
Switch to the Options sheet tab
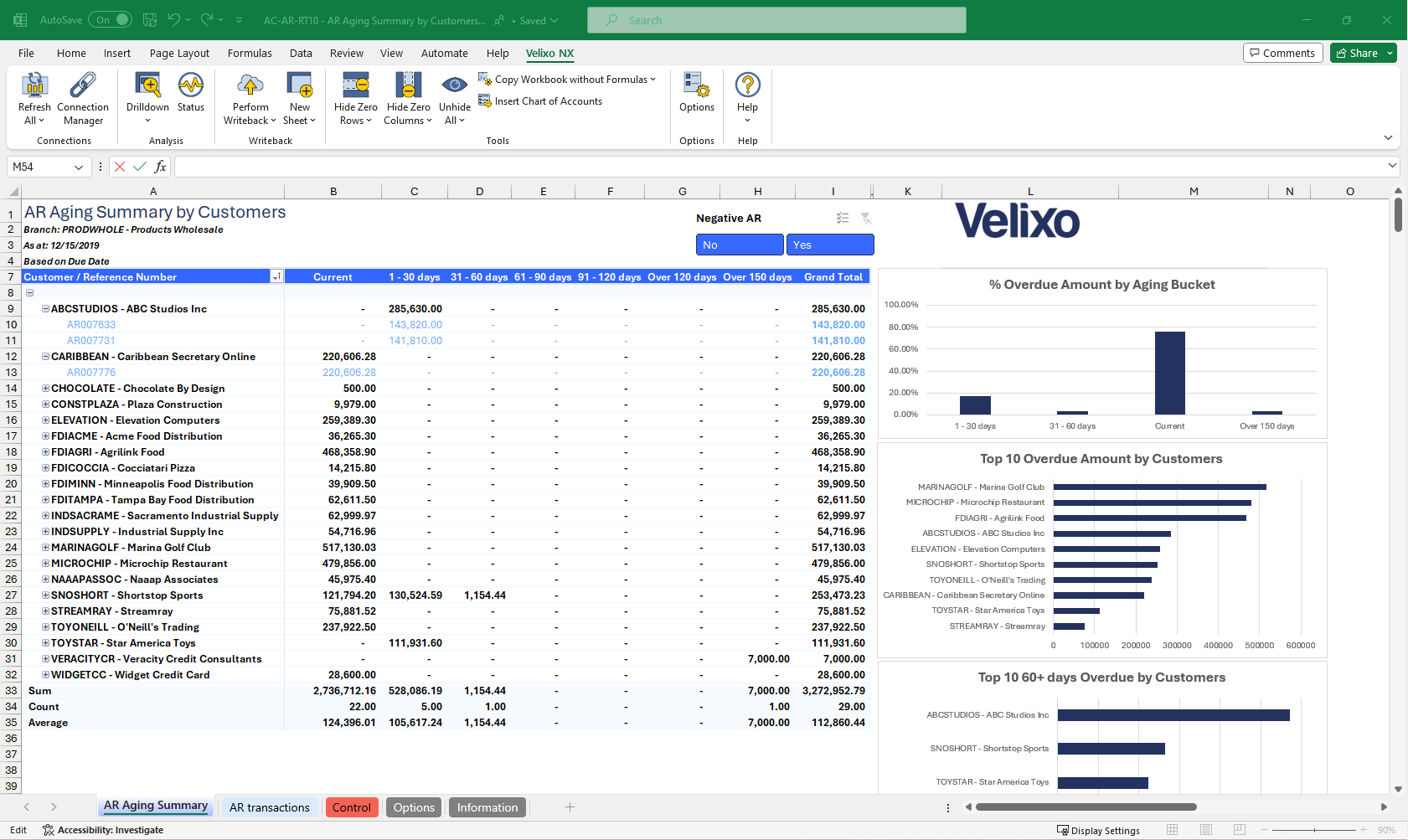tap(414, 807)
